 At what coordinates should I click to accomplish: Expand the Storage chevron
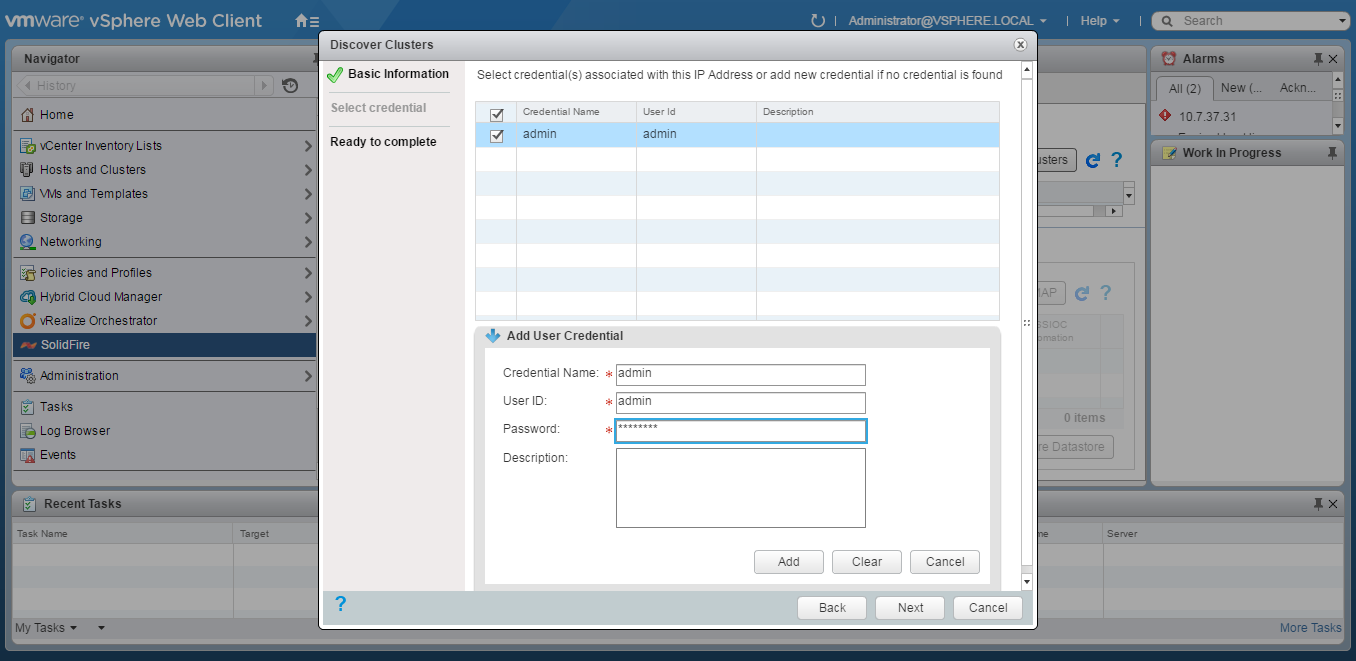pos(308,218)
